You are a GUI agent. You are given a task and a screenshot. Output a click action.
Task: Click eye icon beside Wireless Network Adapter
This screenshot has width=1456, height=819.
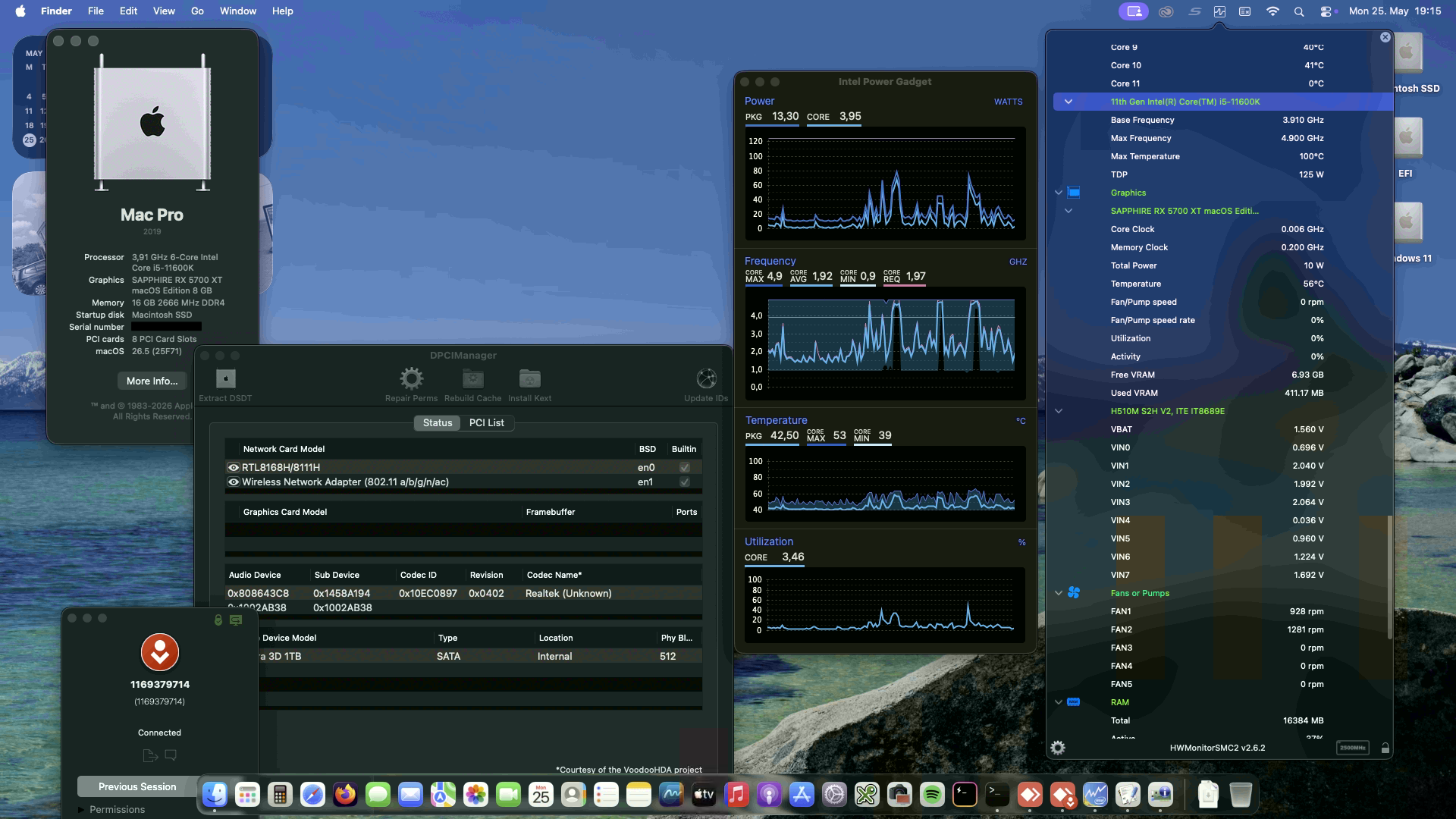coord(234,482)
